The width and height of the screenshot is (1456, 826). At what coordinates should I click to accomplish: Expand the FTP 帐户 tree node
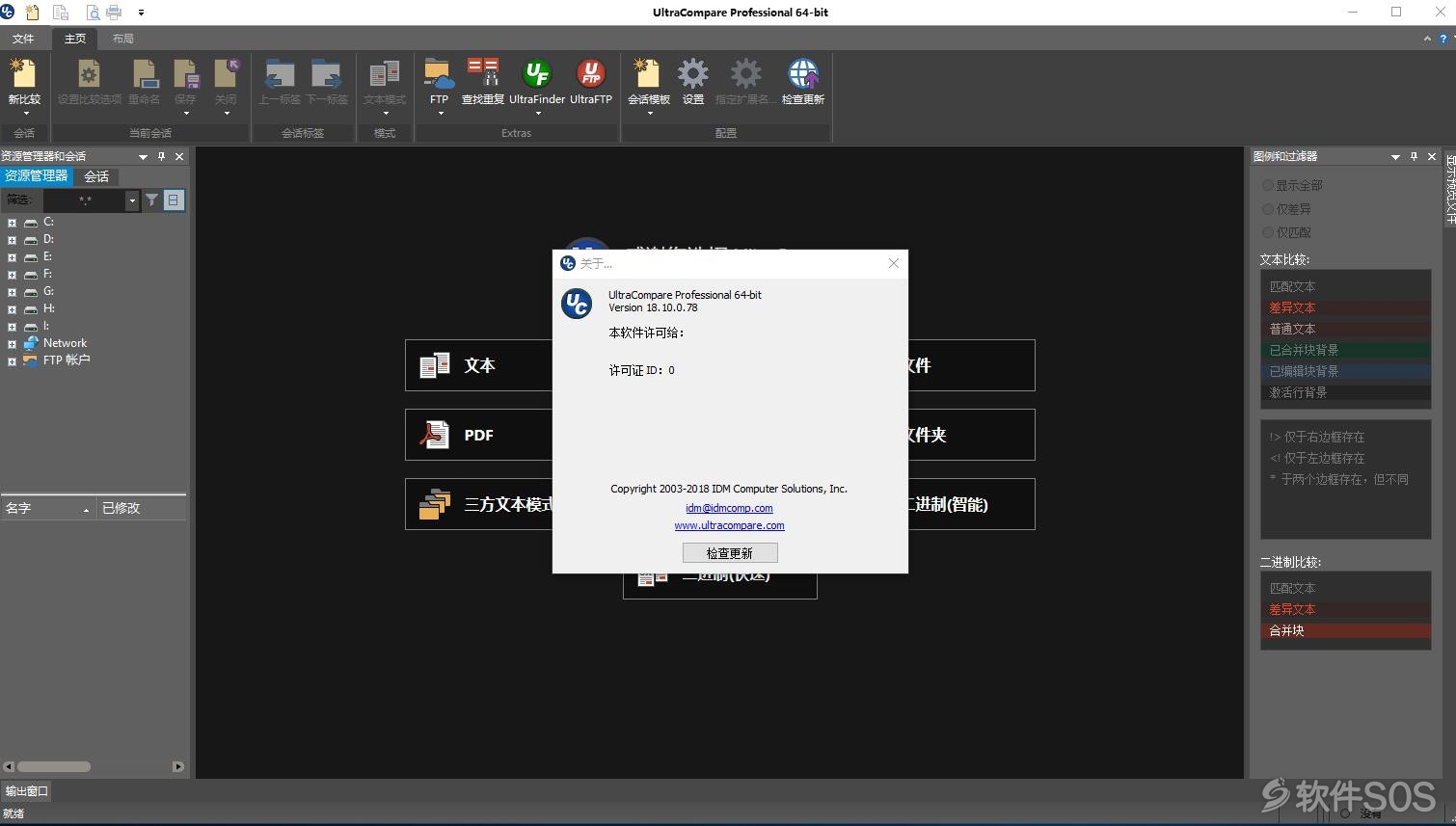coord(12,361)
